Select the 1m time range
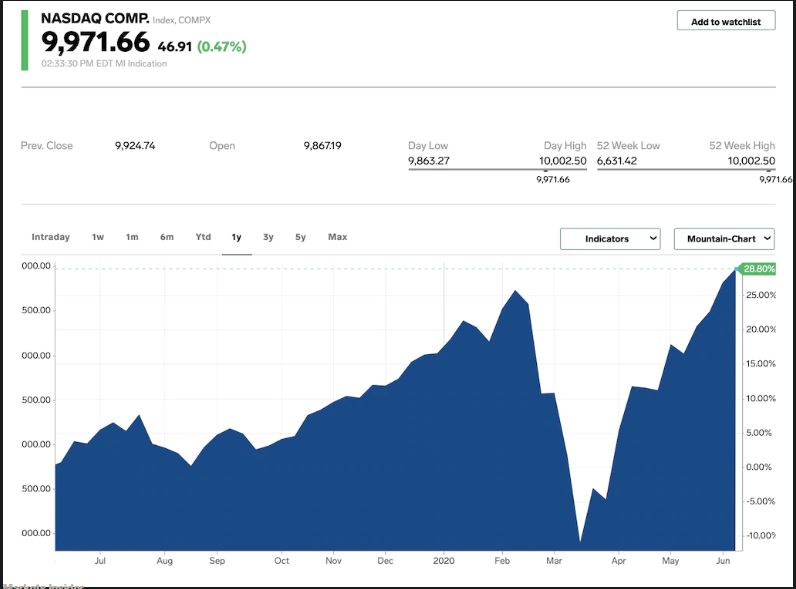Image resolution: width=796 pixels, height=589 pixels. (x=132, y=237)
